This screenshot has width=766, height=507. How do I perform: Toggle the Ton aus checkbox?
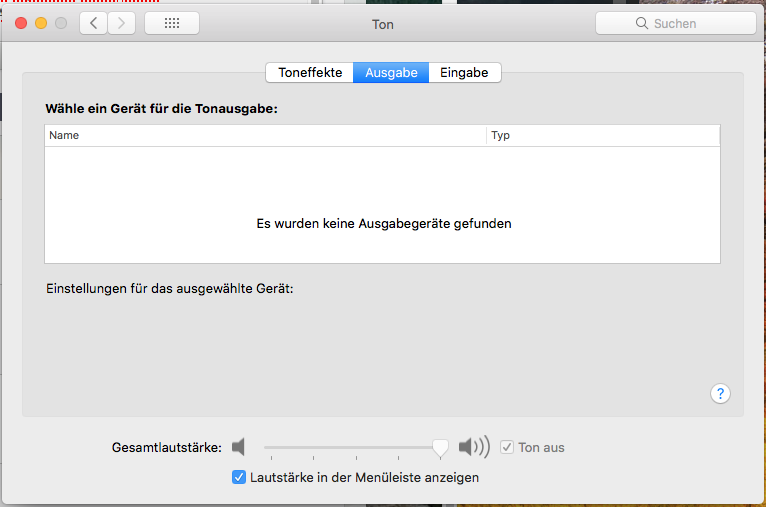(x=507, y=447)
